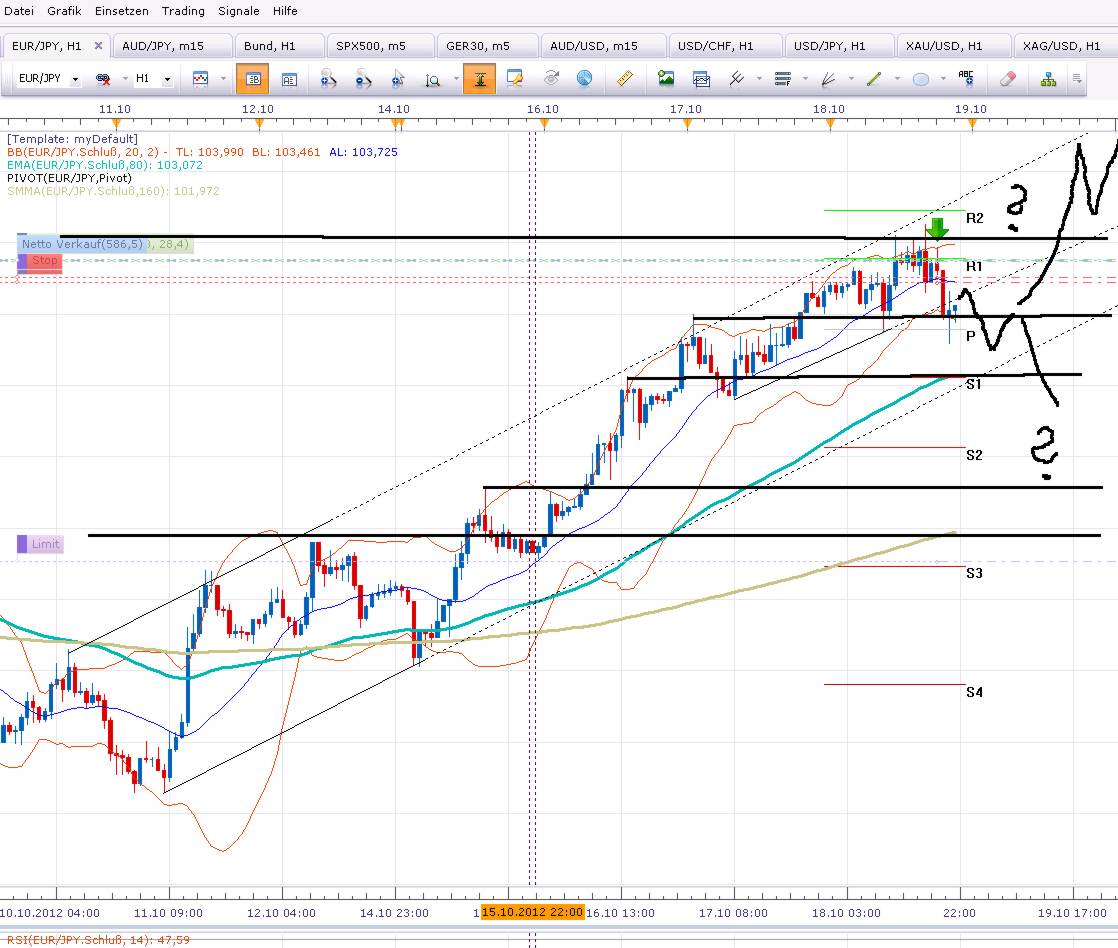The image size is (1118, 948).
Task: Open the Trading menu
Action: coord(183,11)
